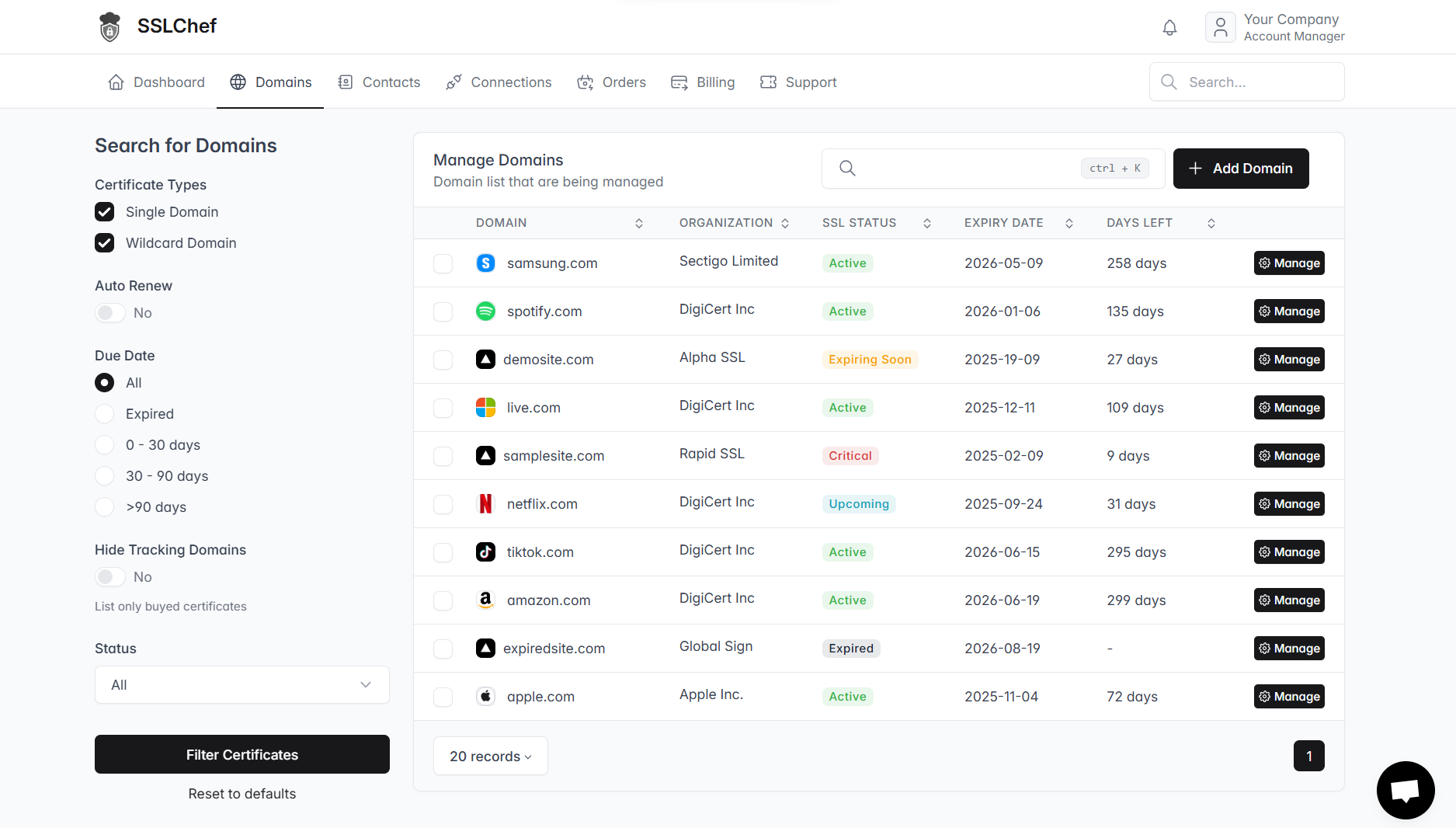Sort by SSL Status column arrows
This screenshot has width=1456, height=828.
(927, 224)
